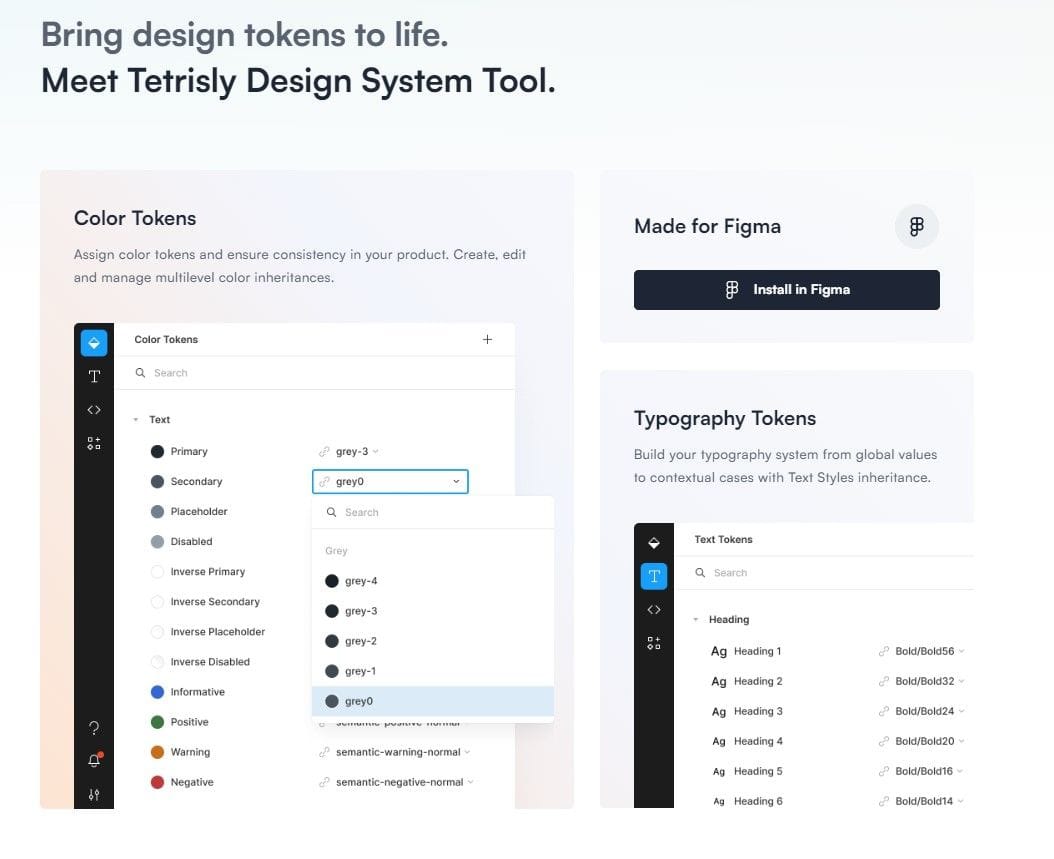Click the help question mark icon

[x=93, y=728]
